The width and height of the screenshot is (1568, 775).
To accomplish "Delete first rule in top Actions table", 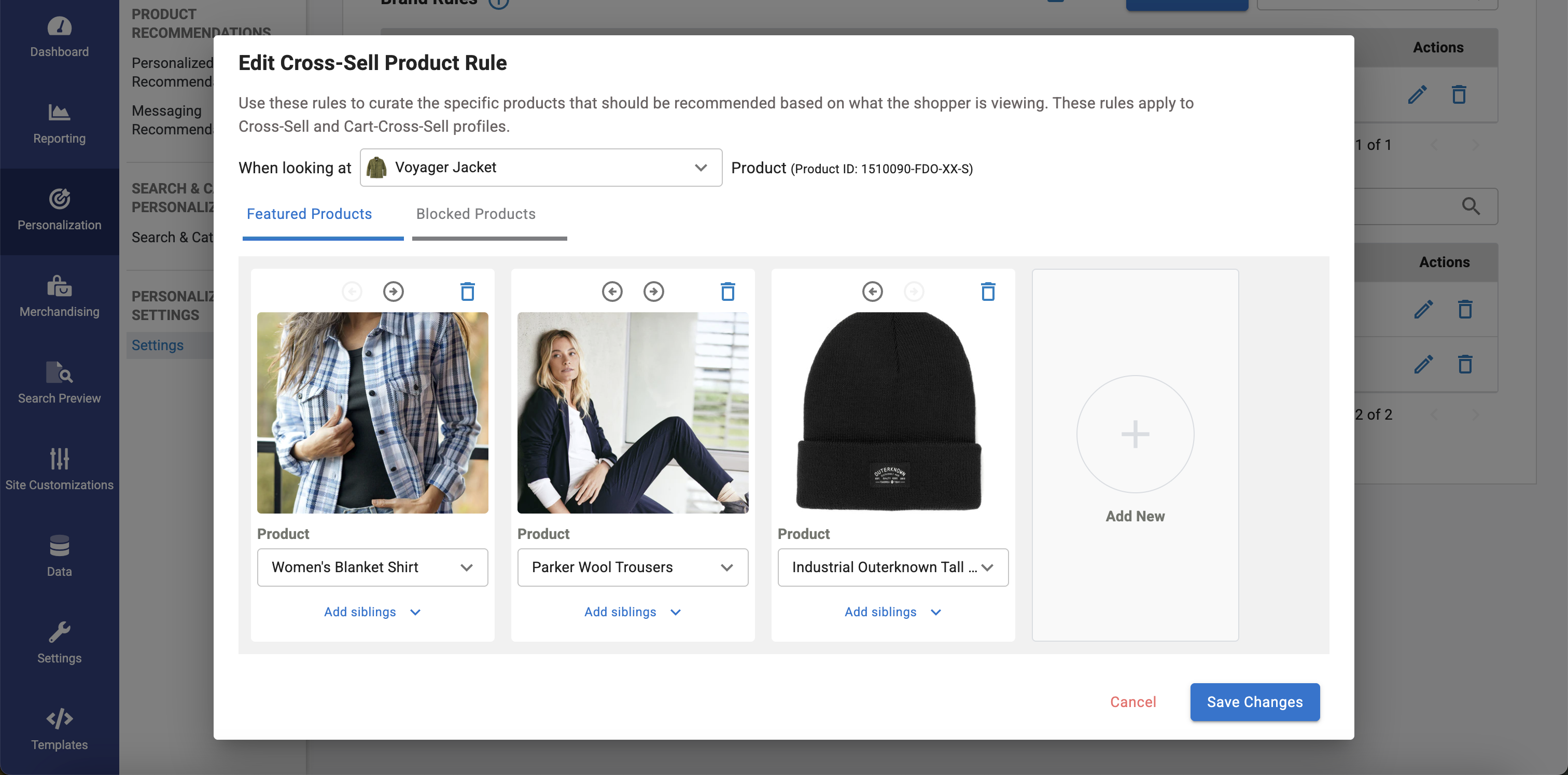I will [1459, 95].
